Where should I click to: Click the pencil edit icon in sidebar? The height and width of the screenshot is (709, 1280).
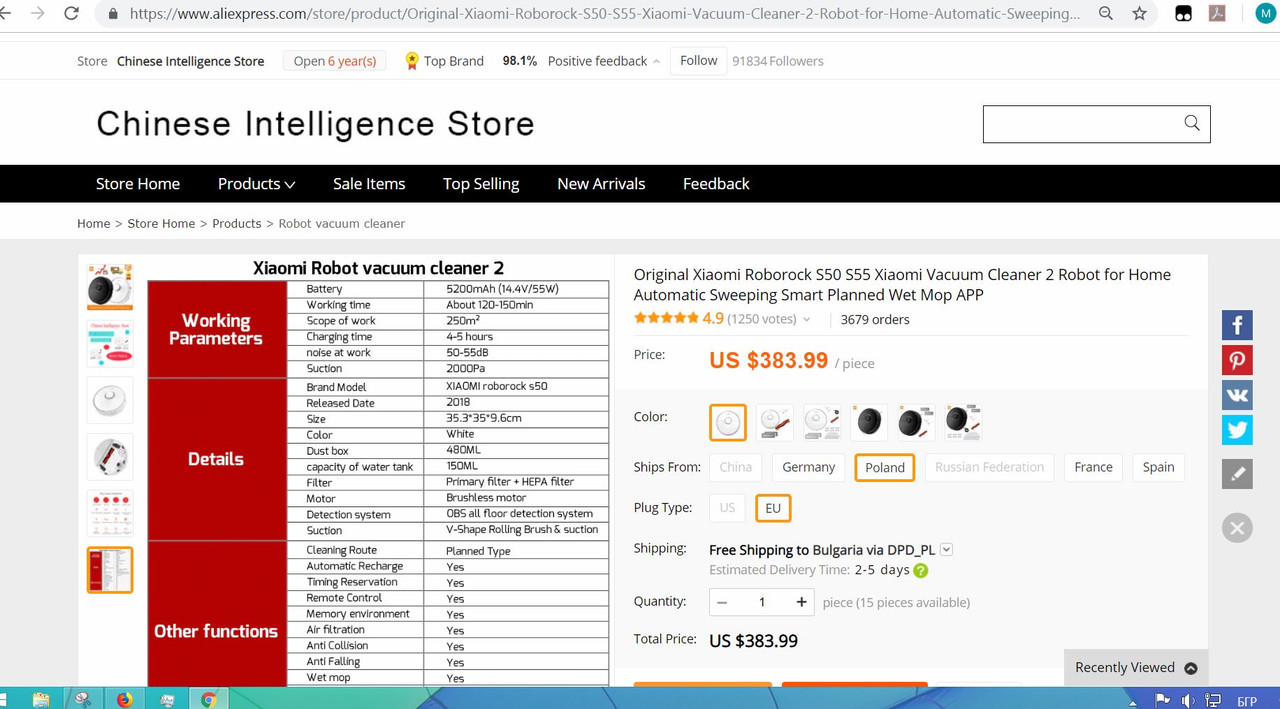[1237, 474]
